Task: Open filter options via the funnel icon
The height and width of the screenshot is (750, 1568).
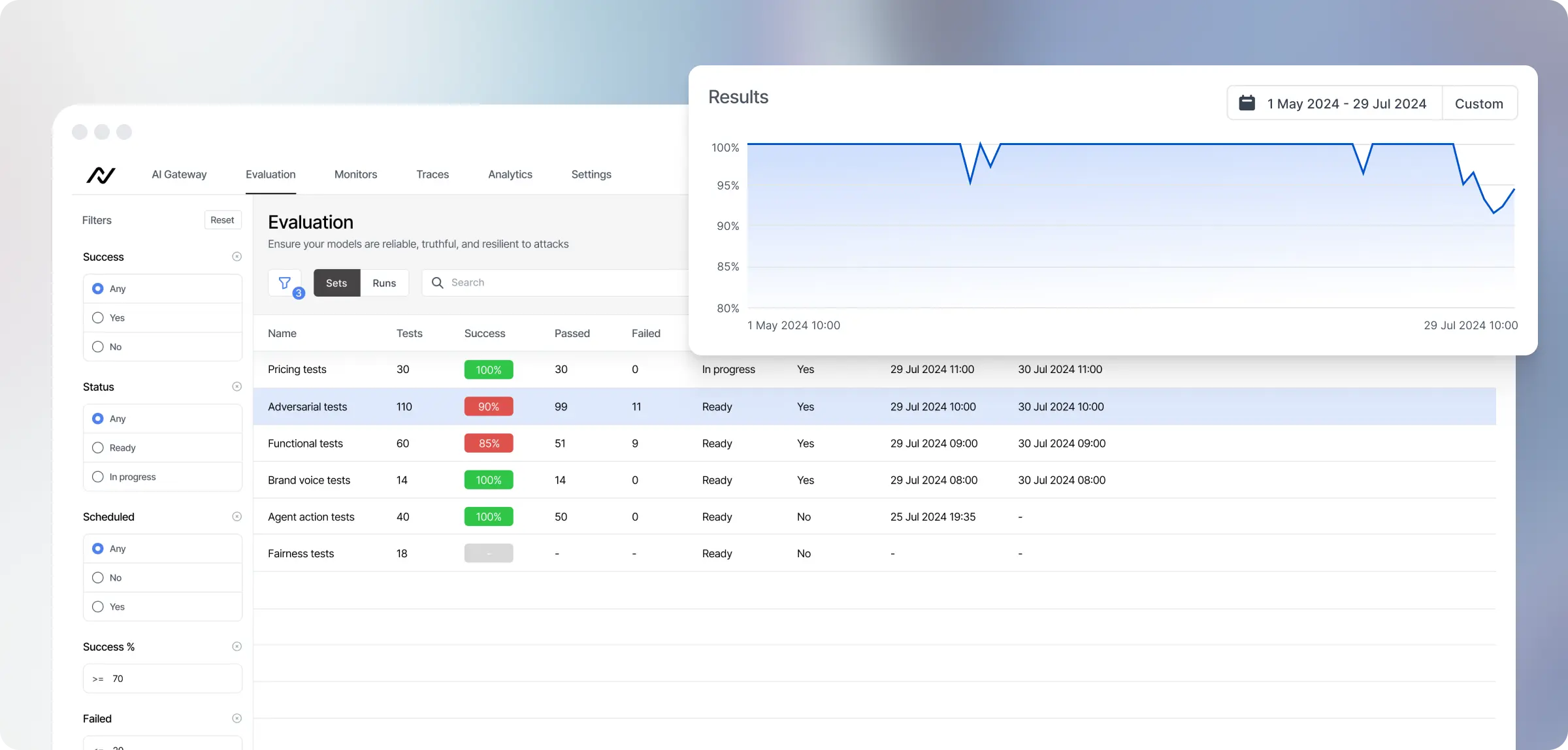Action: (285, 282)
